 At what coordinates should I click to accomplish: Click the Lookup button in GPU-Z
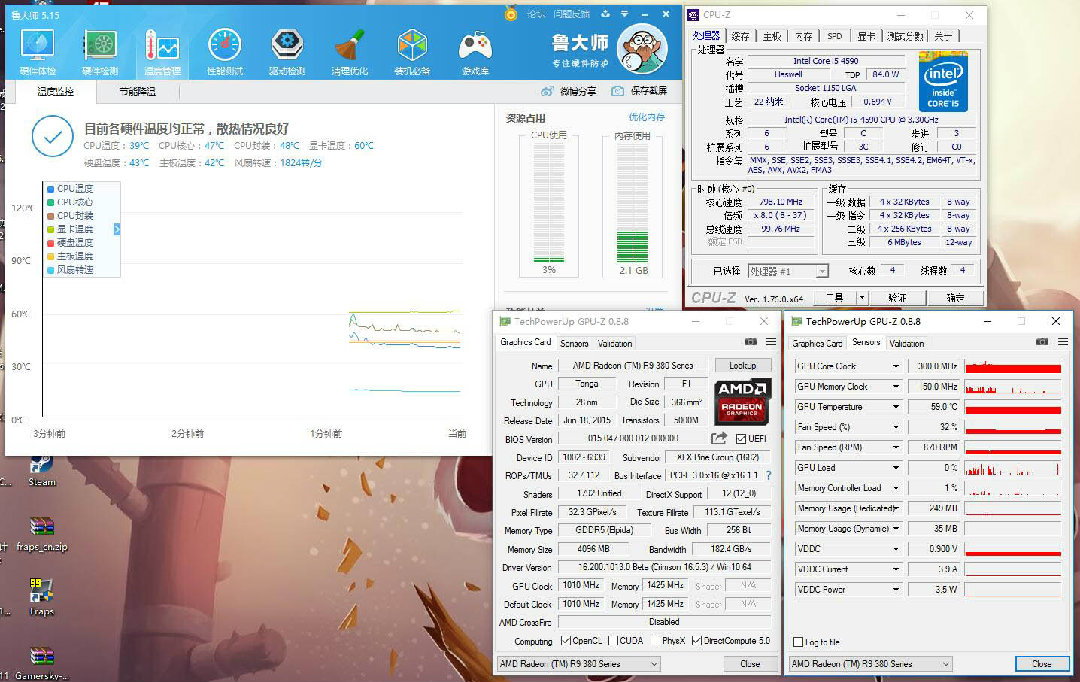click(x=742, y=366)
